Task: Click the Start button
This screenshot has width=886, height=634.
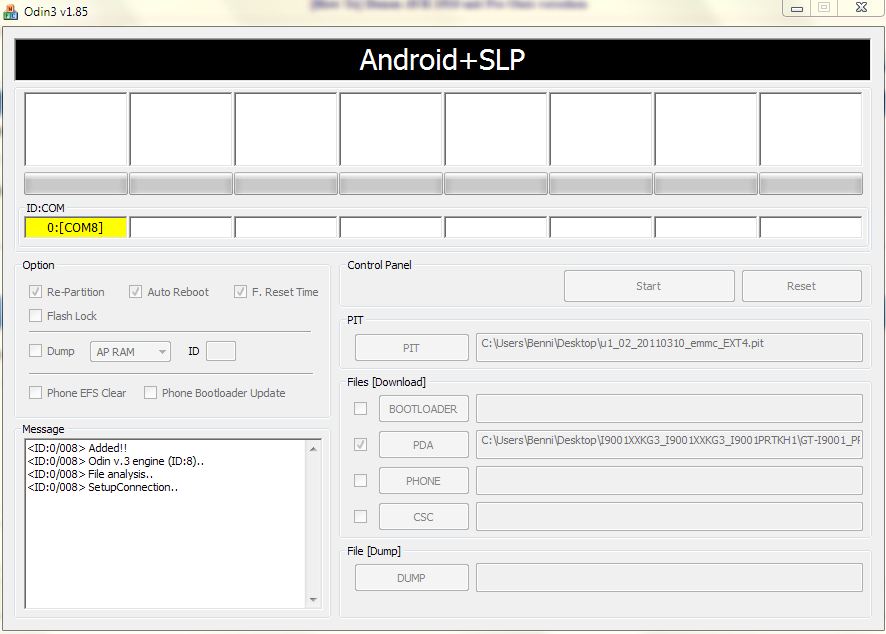Action: click(x=649, y=286)
